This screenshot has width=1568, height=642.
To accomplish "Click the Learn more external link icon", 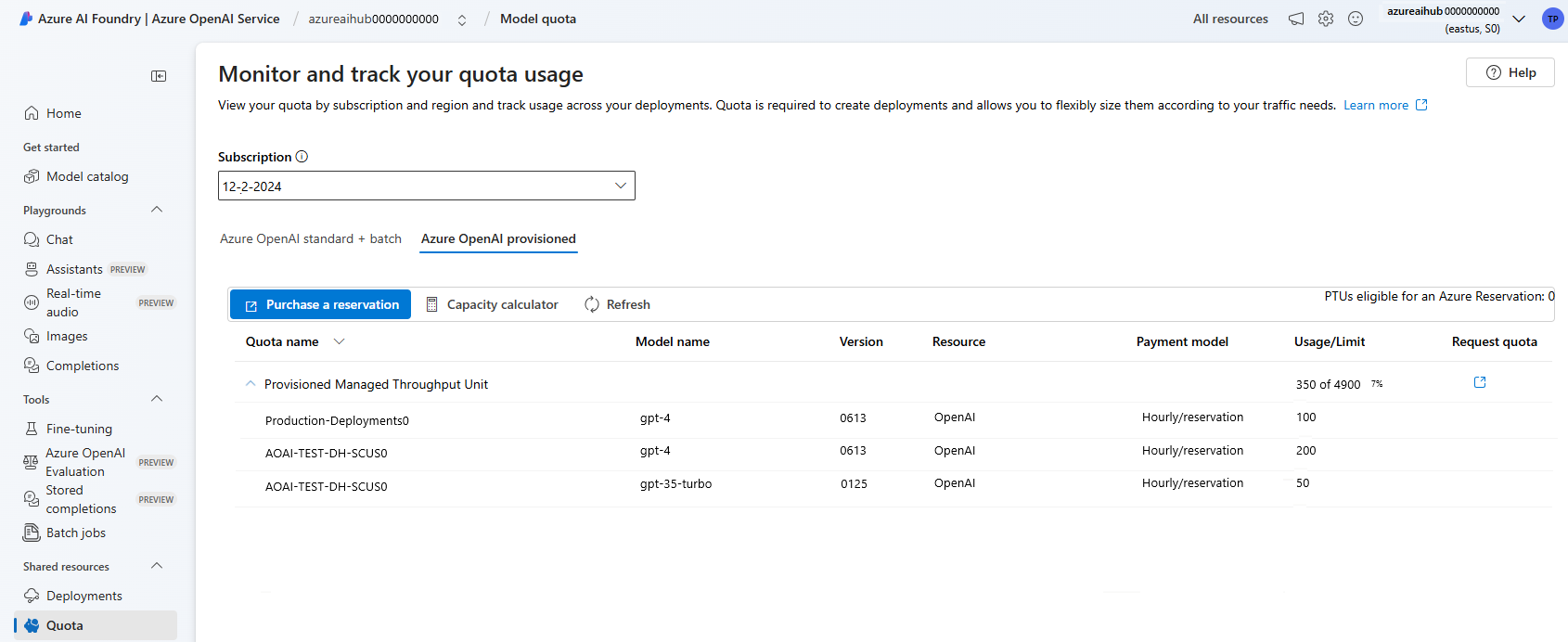I will [1421, 105].
